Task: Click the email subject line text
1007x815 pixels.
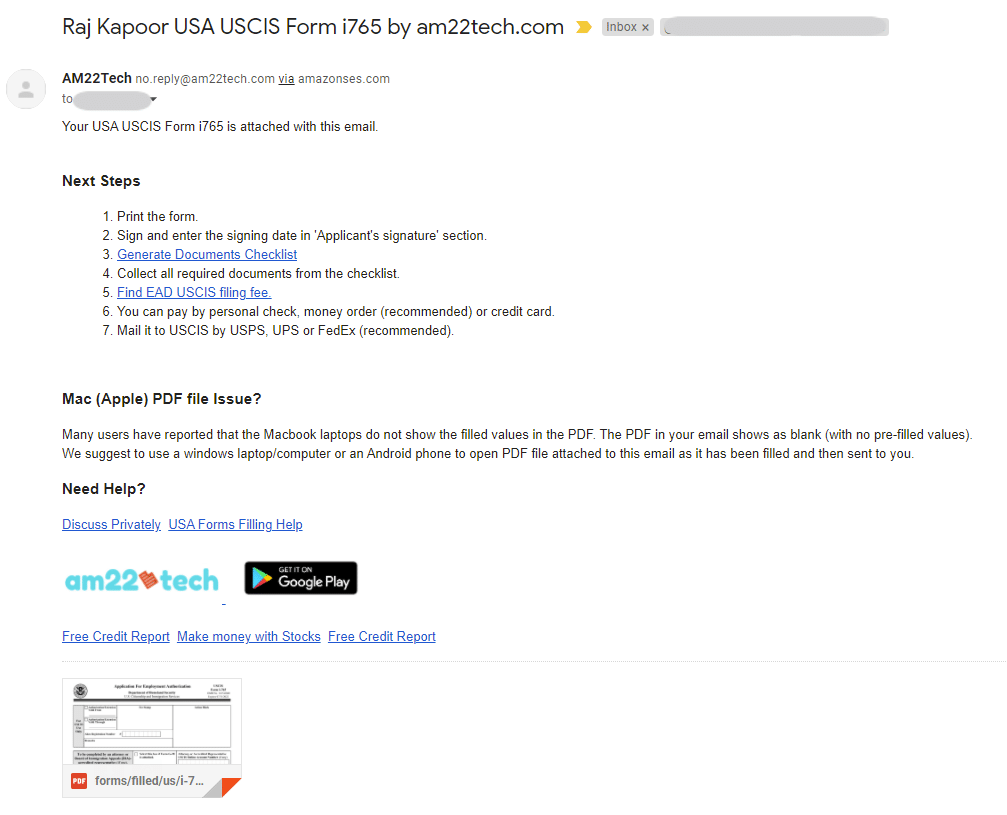Action: click(x=310, y=27)
